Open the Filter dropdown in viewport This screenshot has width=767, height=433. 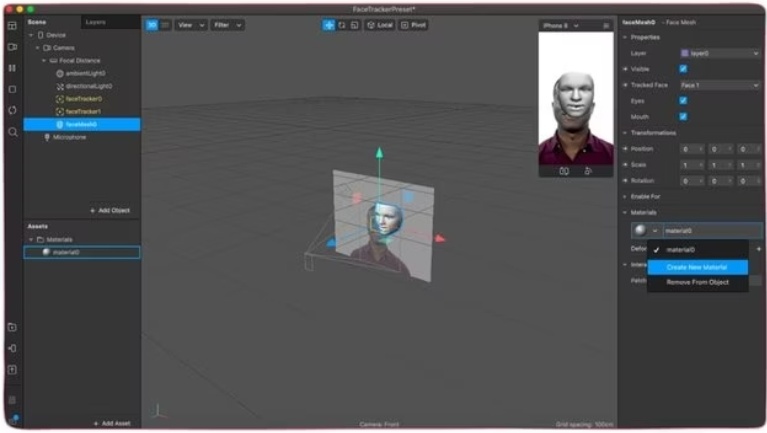[x=226, y=24]
